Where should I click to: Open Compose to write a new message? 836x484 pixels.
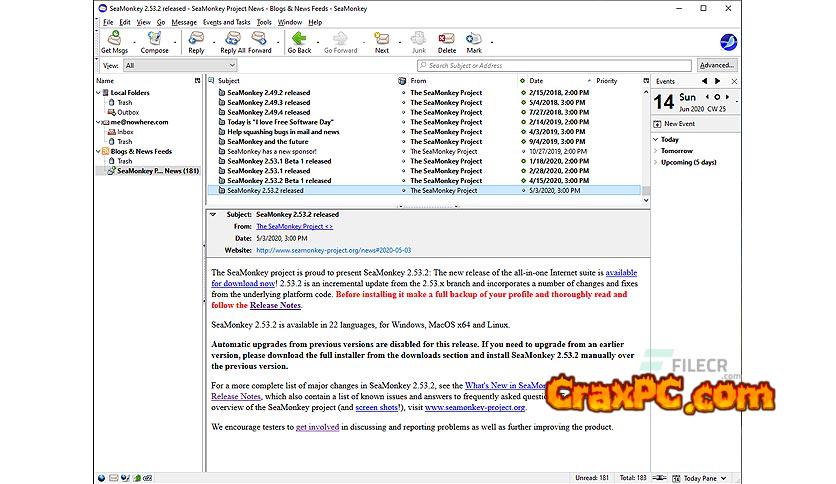click(154, 41)
